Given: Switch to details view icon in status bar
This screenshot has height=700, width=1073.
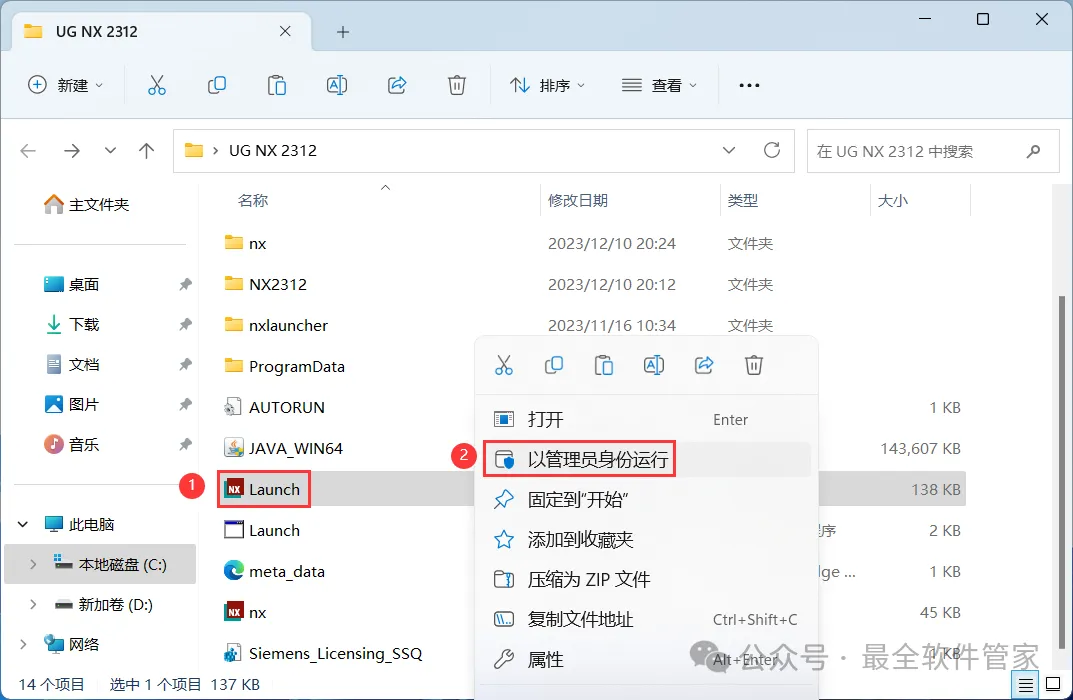Looking at the screenshot, I should click(x=1025, y=684).
